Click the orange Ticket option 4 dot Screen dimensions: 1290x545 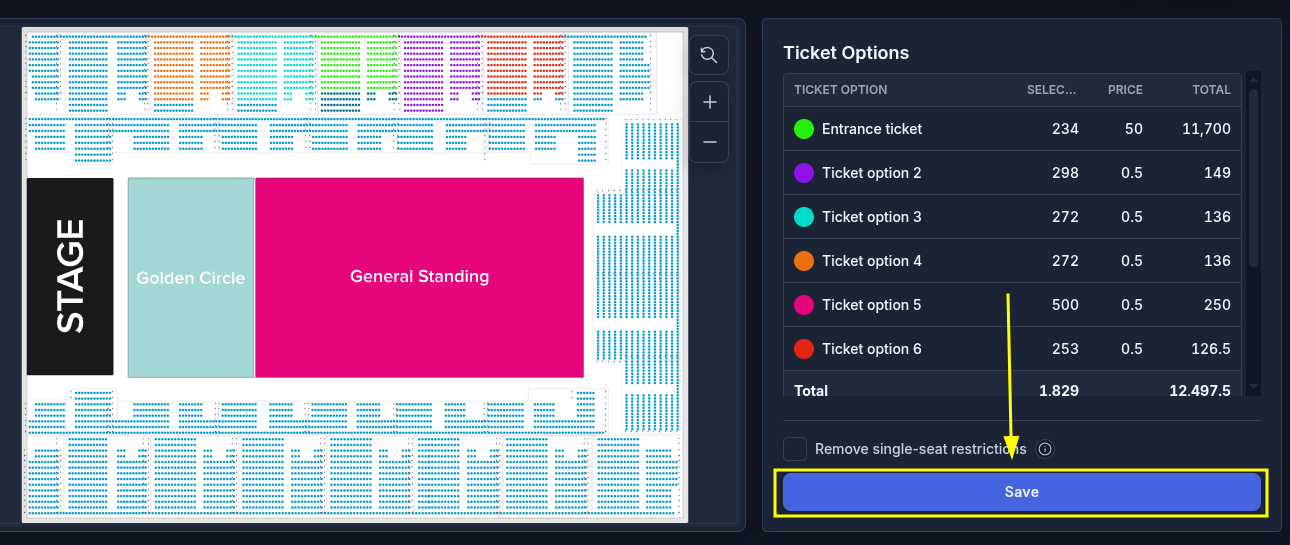(x=804, y=261)
